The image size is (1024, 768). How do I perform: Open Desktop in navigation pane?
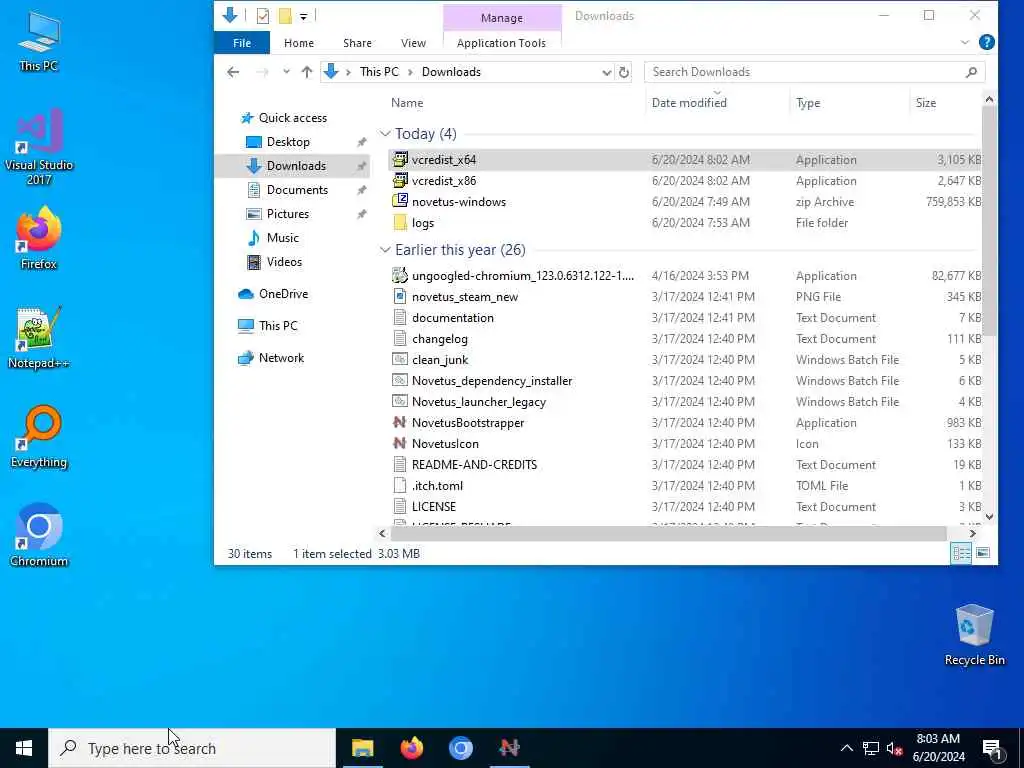[x=288, y=142]
